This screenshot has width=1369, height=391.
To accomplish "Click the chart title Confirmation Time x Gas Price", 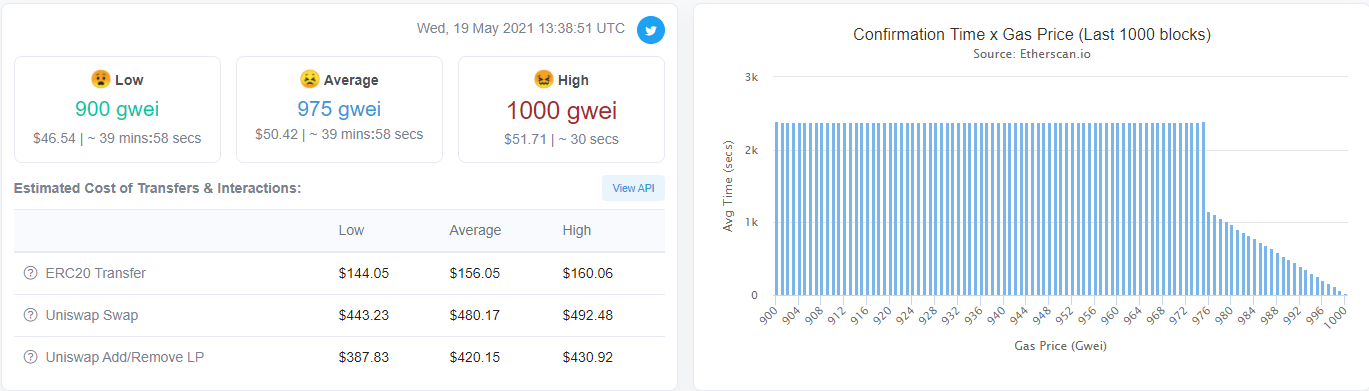I will pos(1032,34).
